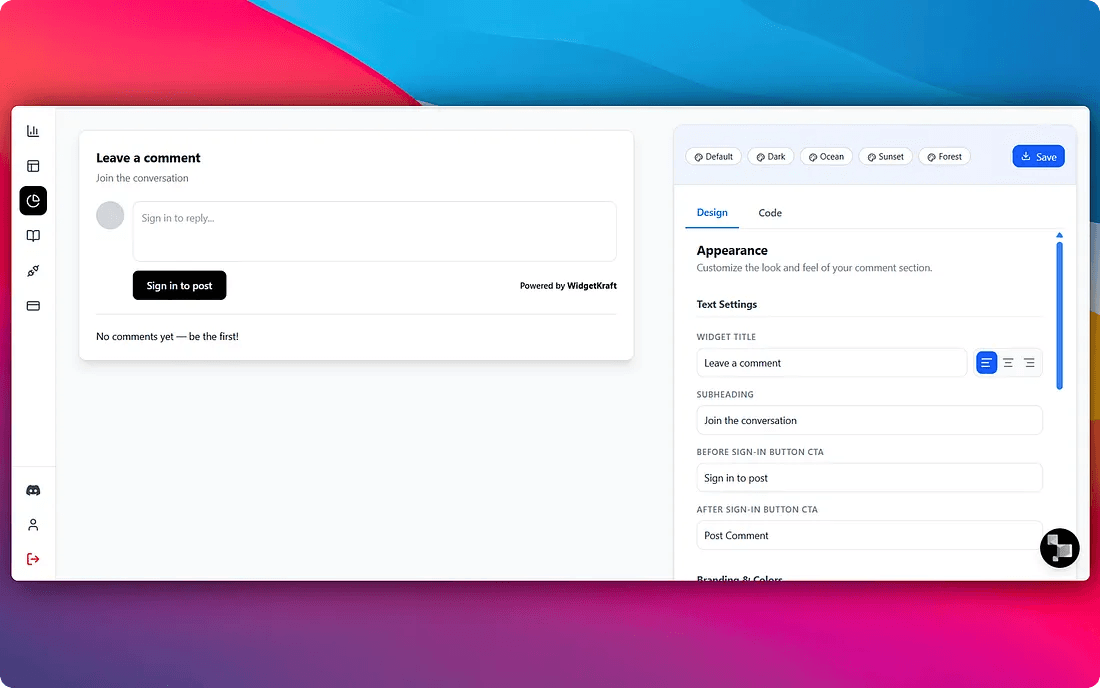The height and width of the screenshot is (688, 1100).
Task: Select the Ocean theme preset
Action: point(826,156)
